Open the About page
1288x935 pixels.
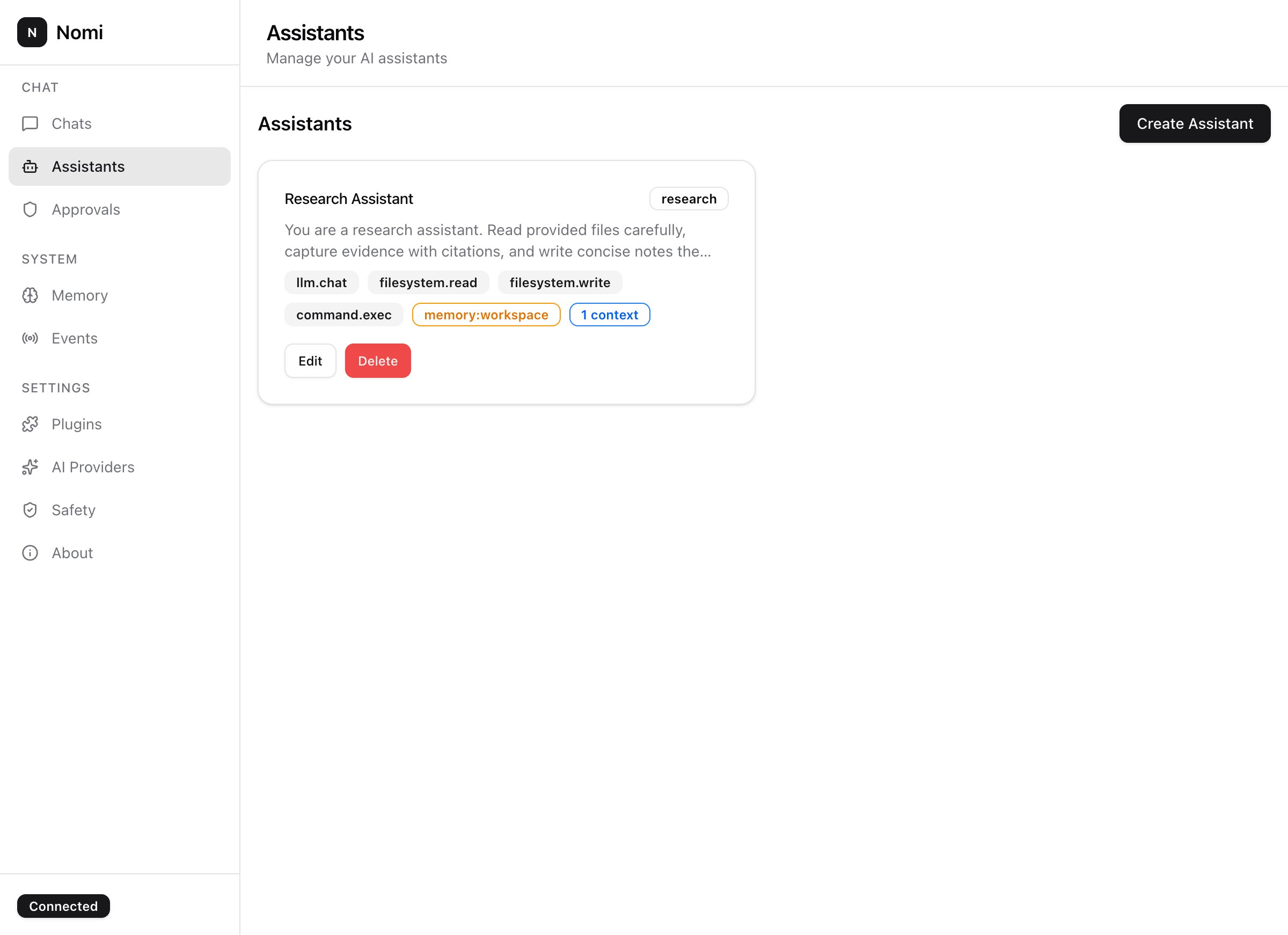click(x=120, y=553)
